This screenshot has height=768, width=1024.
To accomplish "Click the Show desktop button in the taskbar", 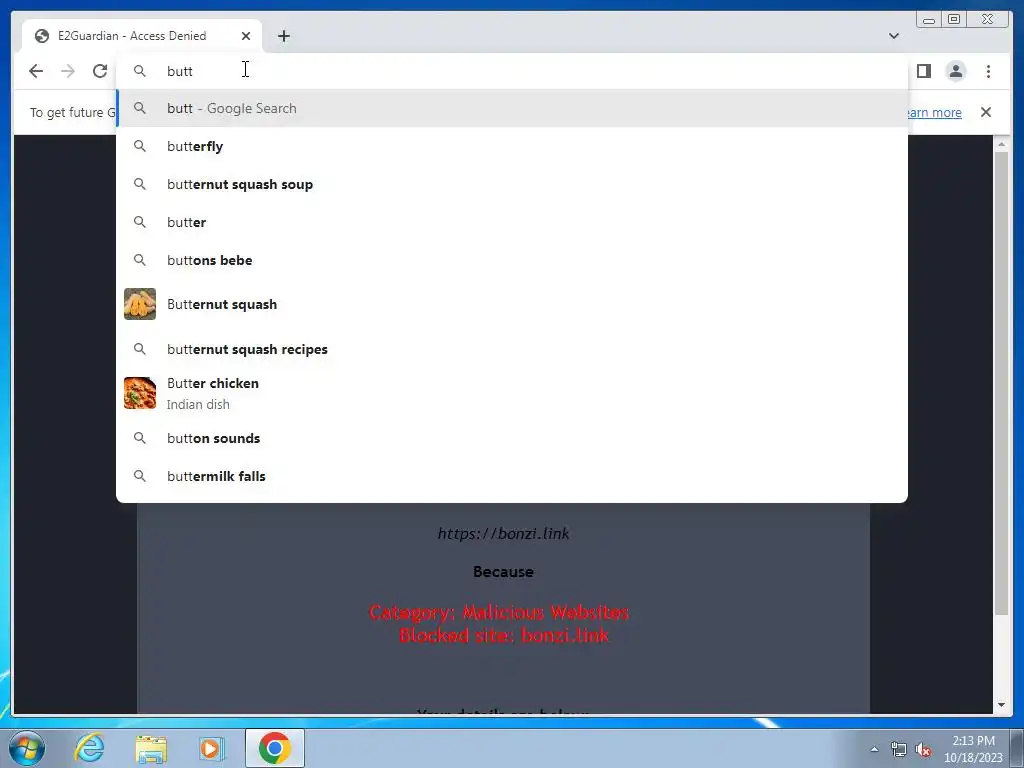I will click(x=1017, y=748).
